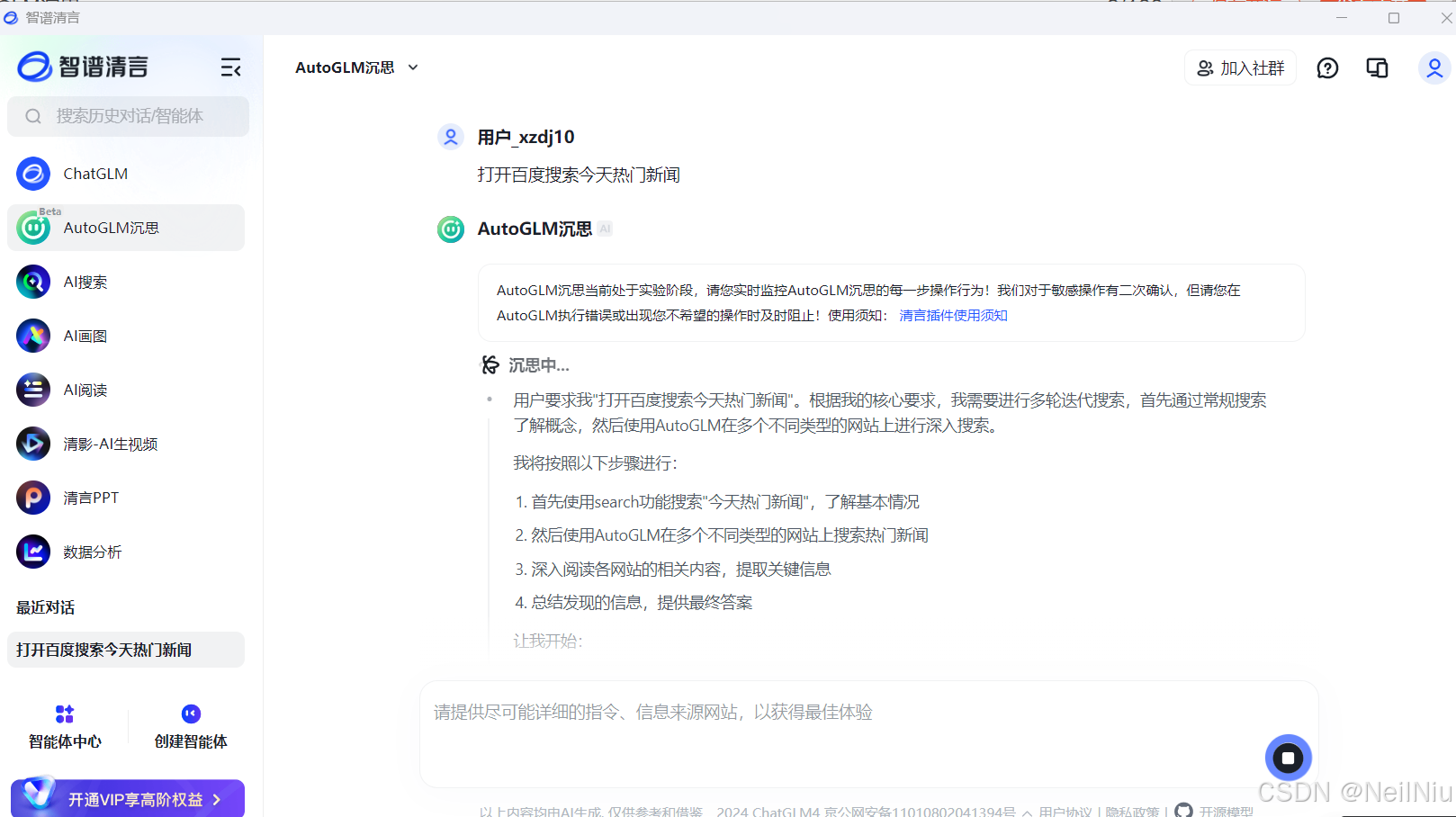The height and width of the screenshot is (817, 1456).
Task: Focus the chat message input box
Action: (868, 733)
